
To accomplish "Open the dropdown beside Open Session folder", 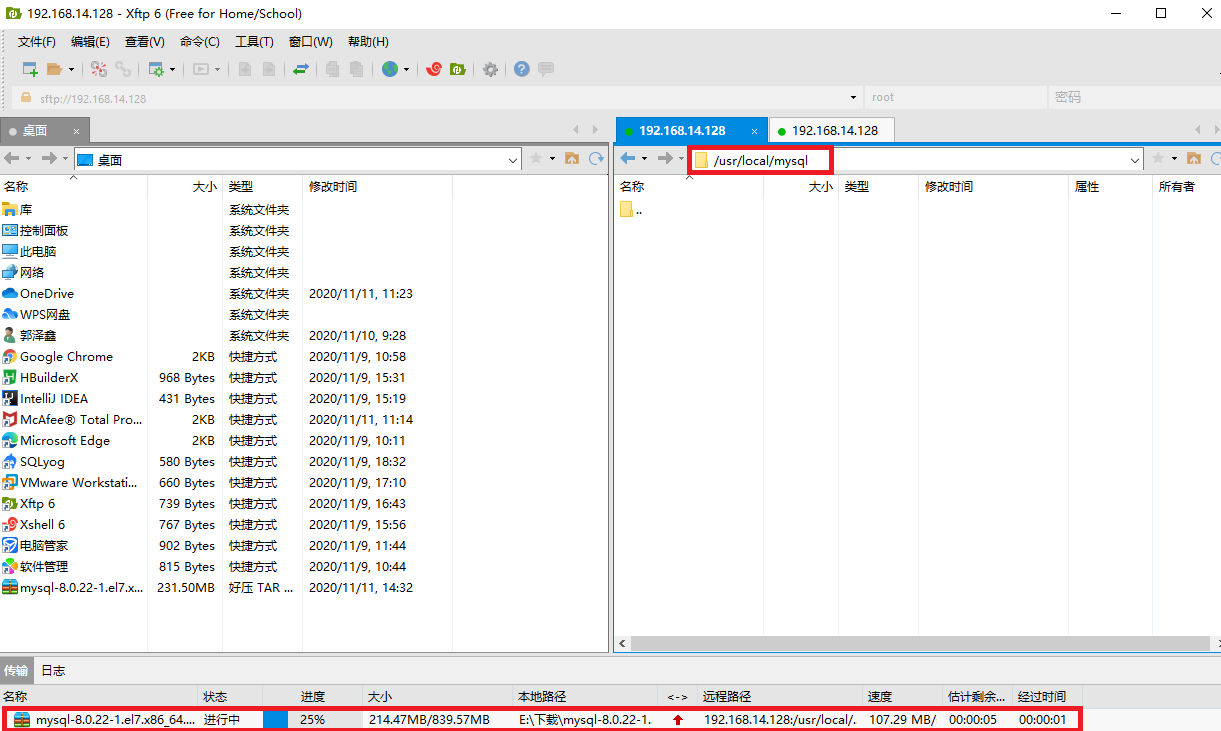I will [72, 69].
